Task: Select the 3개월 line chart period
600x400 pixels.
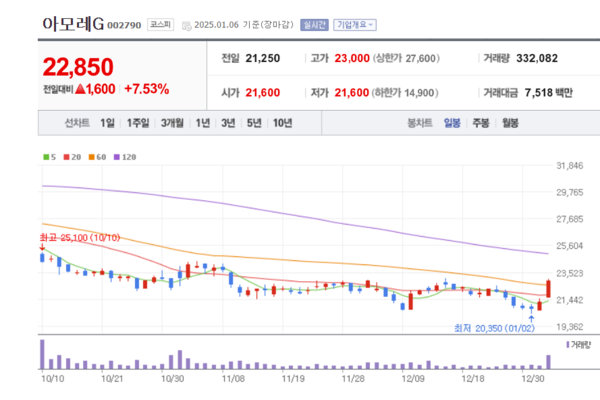Action: 172,123
